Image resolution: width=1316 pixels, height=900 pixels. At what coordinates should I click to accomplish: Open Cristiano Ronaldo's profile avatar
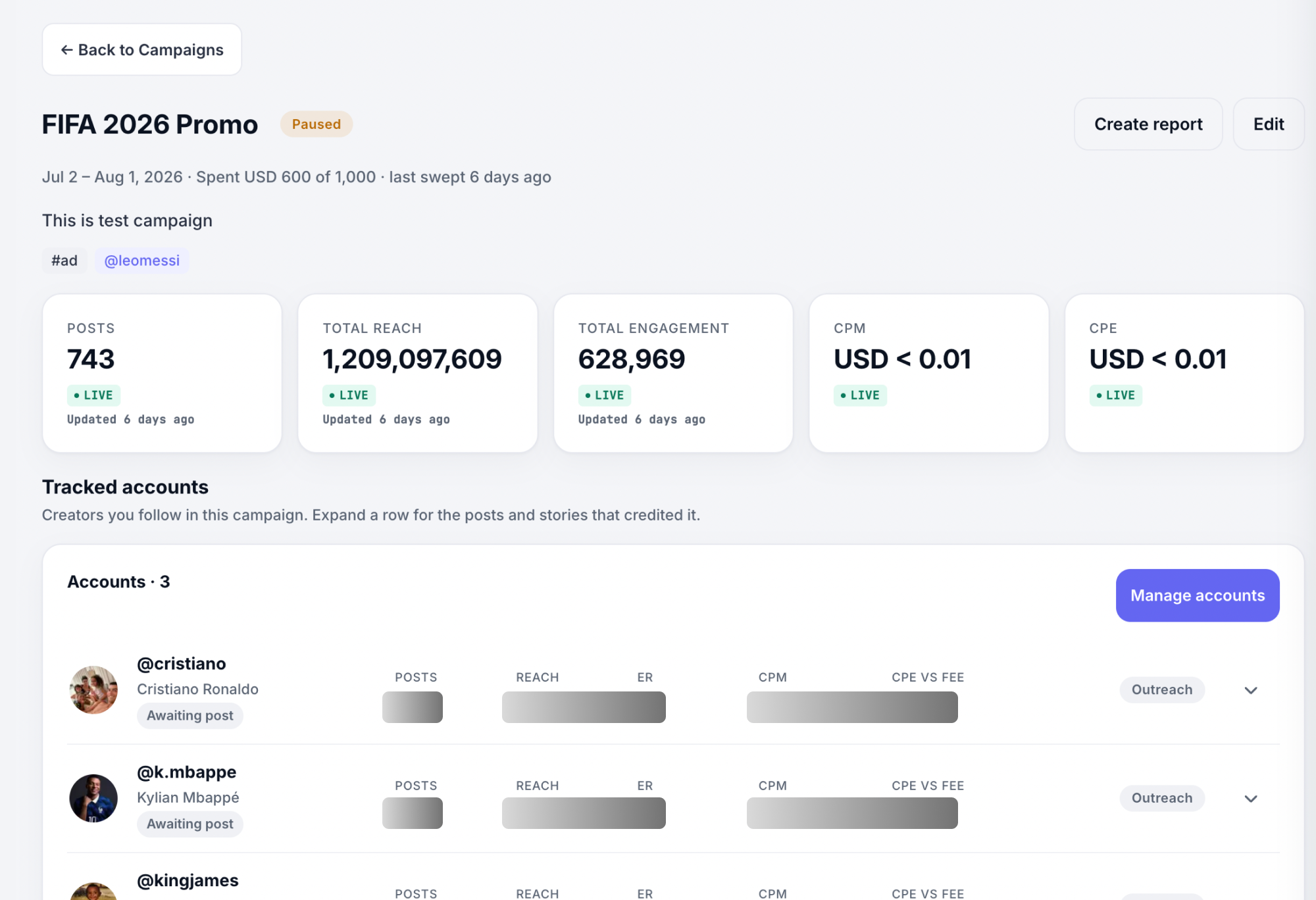[x=93, y=690]
